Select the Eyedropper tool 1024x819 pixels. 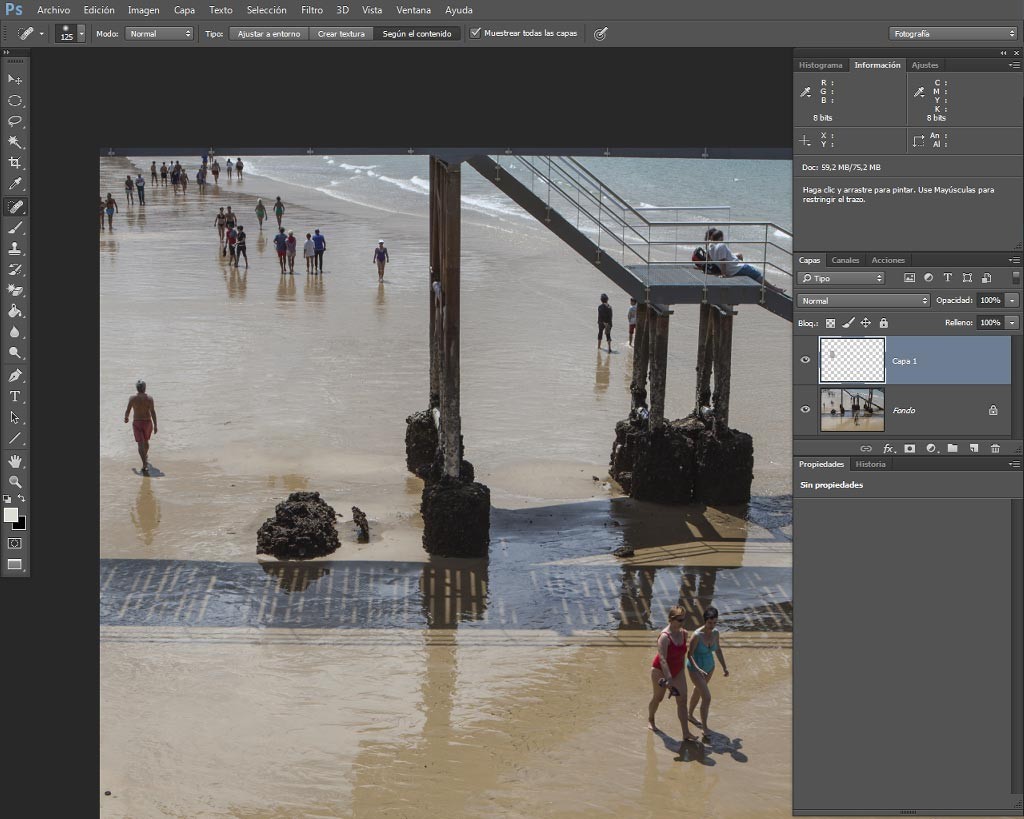click(15, 184)
